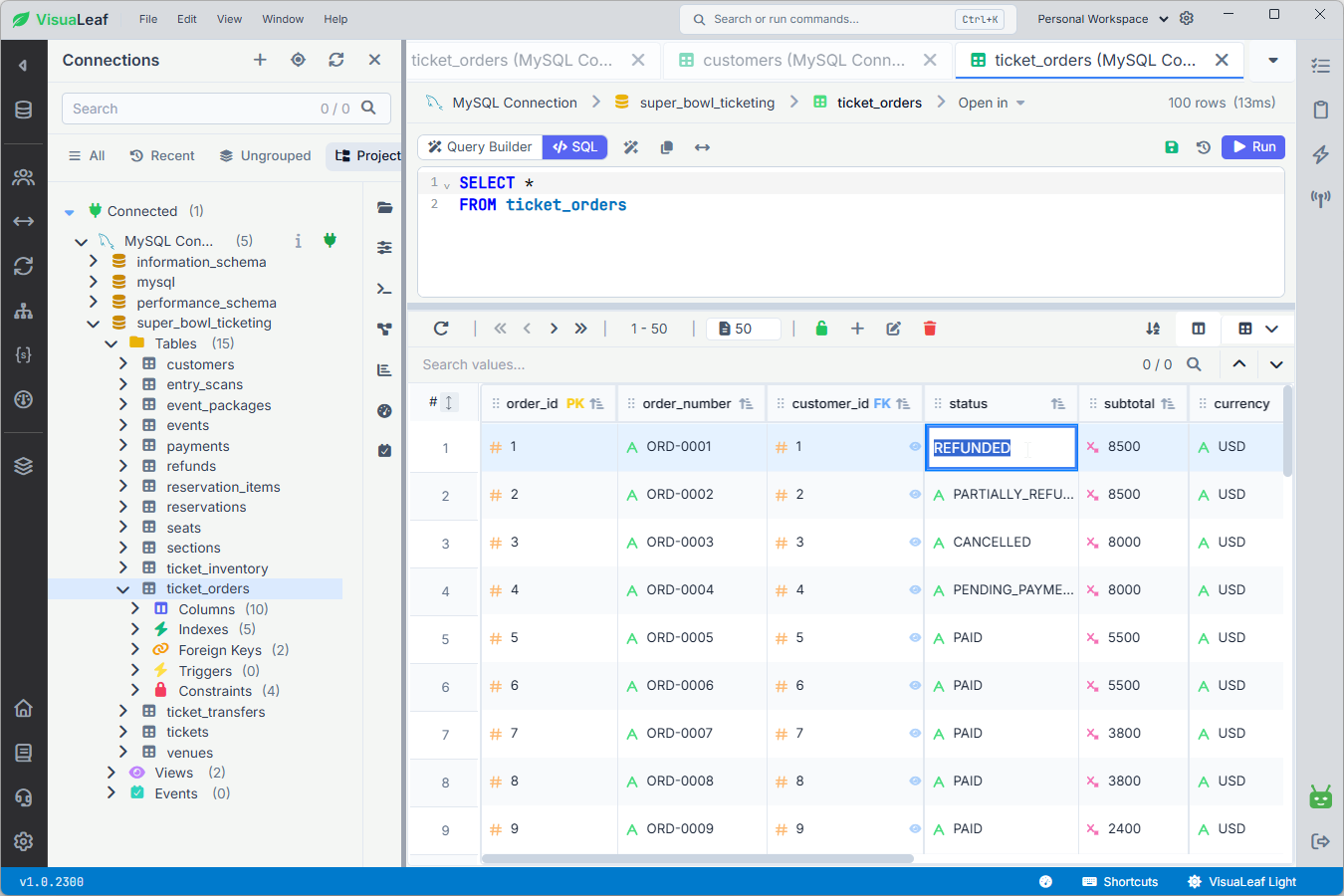Sort by the subtotal column

(x=1168, y=404)
